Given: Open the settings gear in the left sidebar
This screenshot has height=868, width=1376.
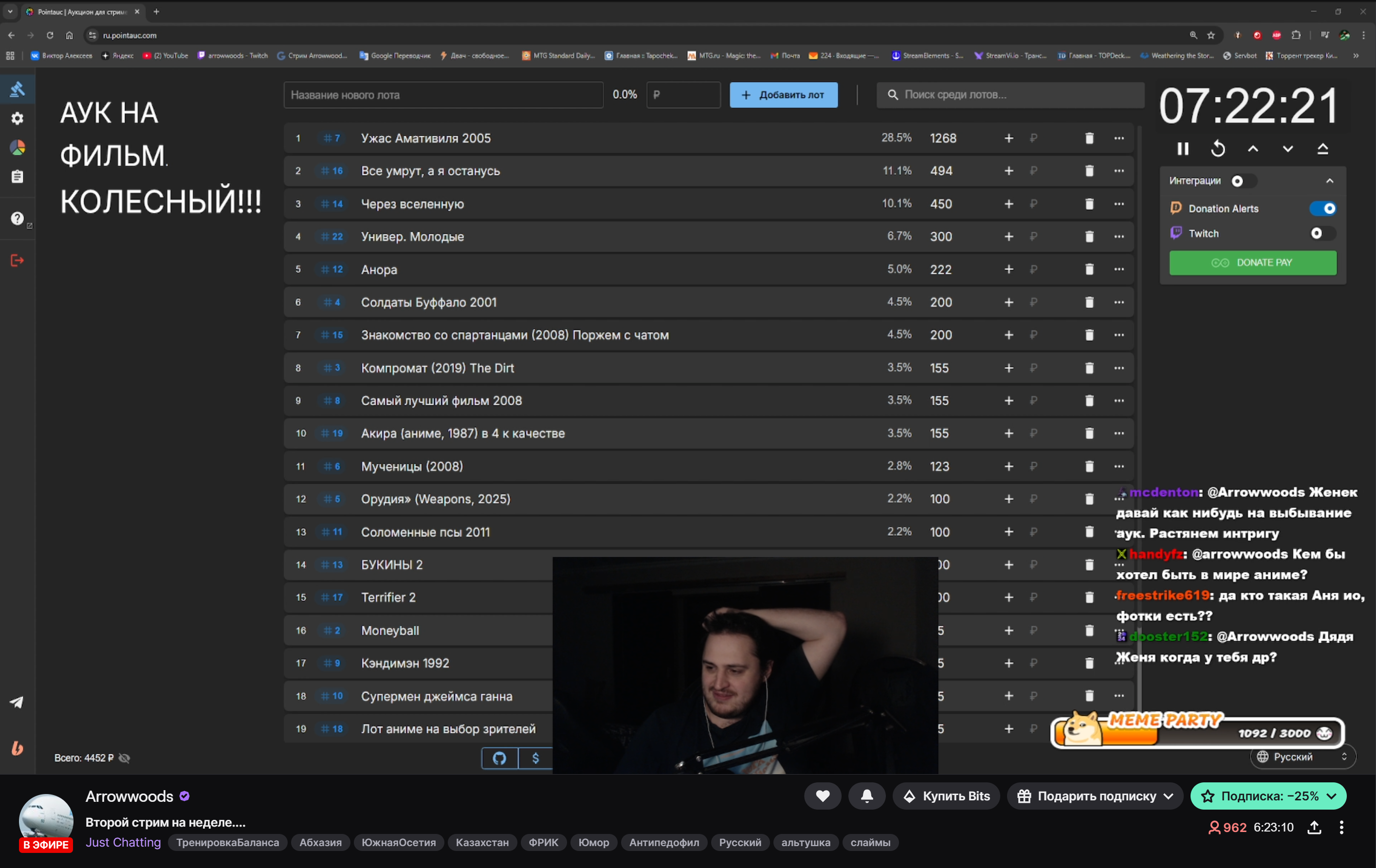Looking at the screenshot, I should (18, 118).
